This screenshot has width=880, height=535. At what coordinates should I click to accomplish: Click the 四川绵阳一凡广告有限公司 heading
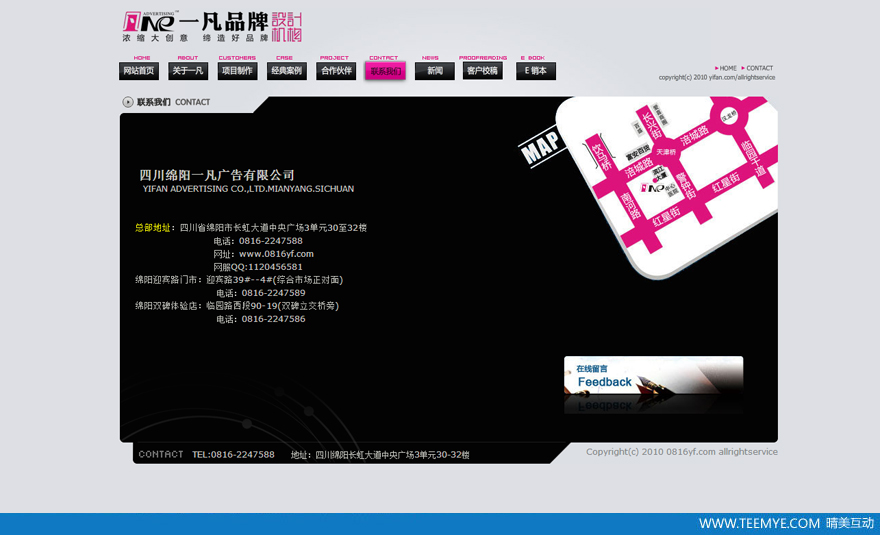217,175
